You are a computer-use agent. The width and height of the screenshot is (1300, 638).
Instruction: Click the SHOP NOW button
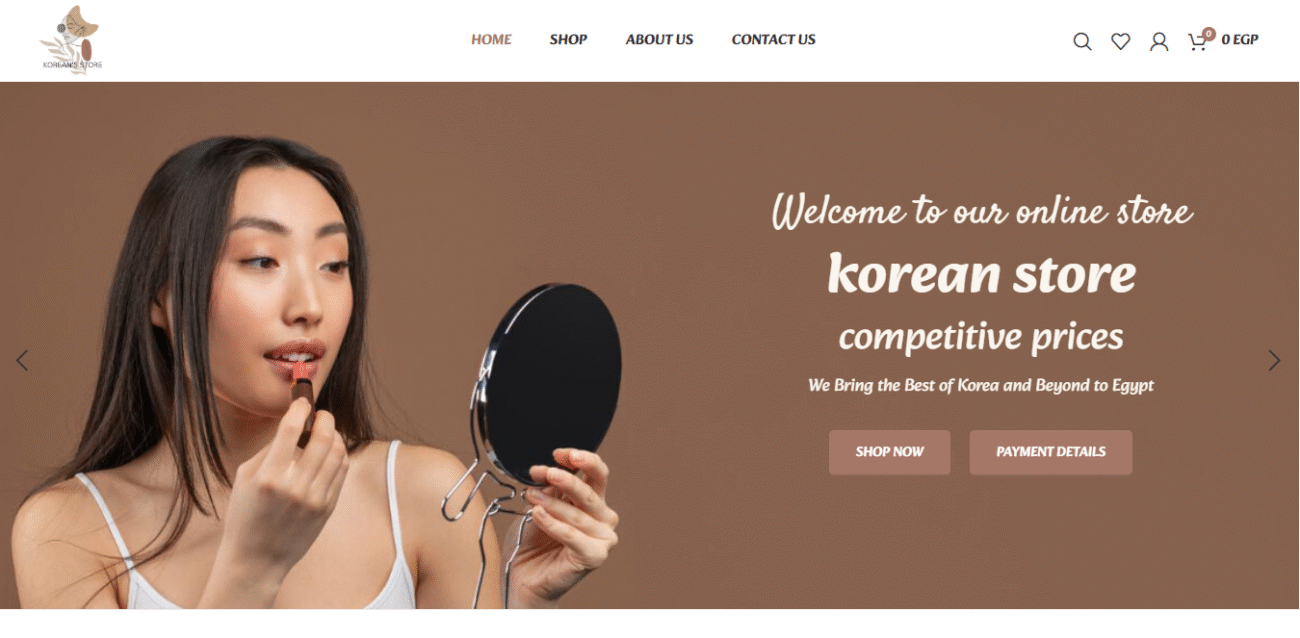(889, 452)
